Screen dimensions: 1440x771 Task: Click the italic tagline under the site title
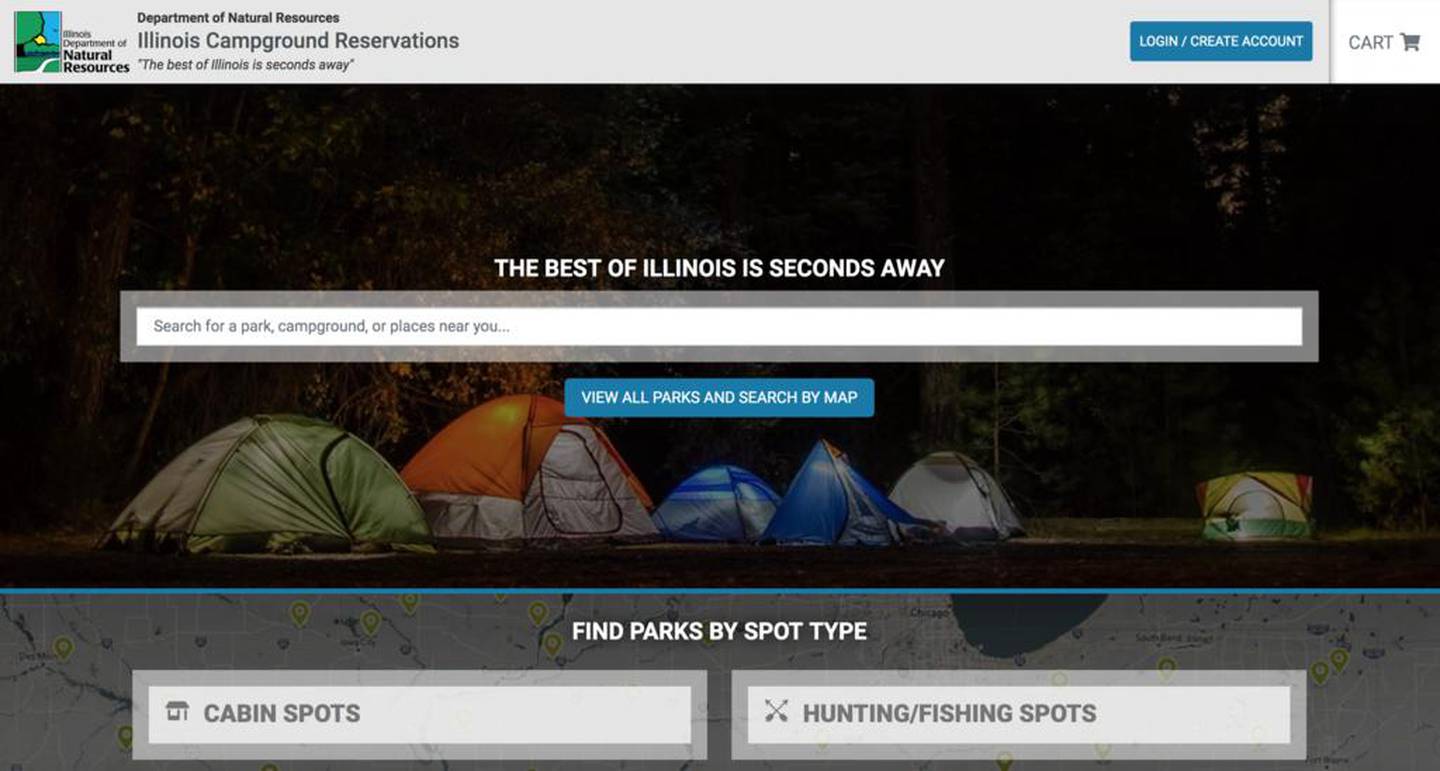245,65
